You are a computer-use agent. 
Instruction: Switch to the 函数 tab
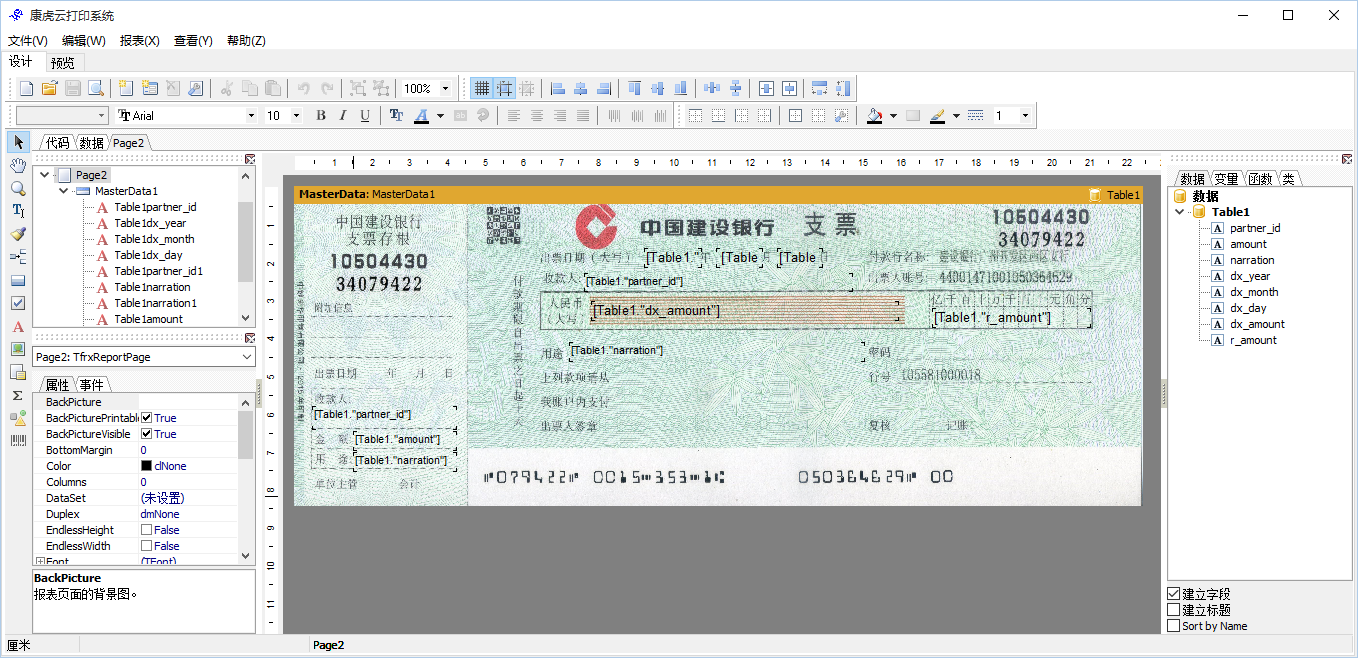[x=1260, y=179]
